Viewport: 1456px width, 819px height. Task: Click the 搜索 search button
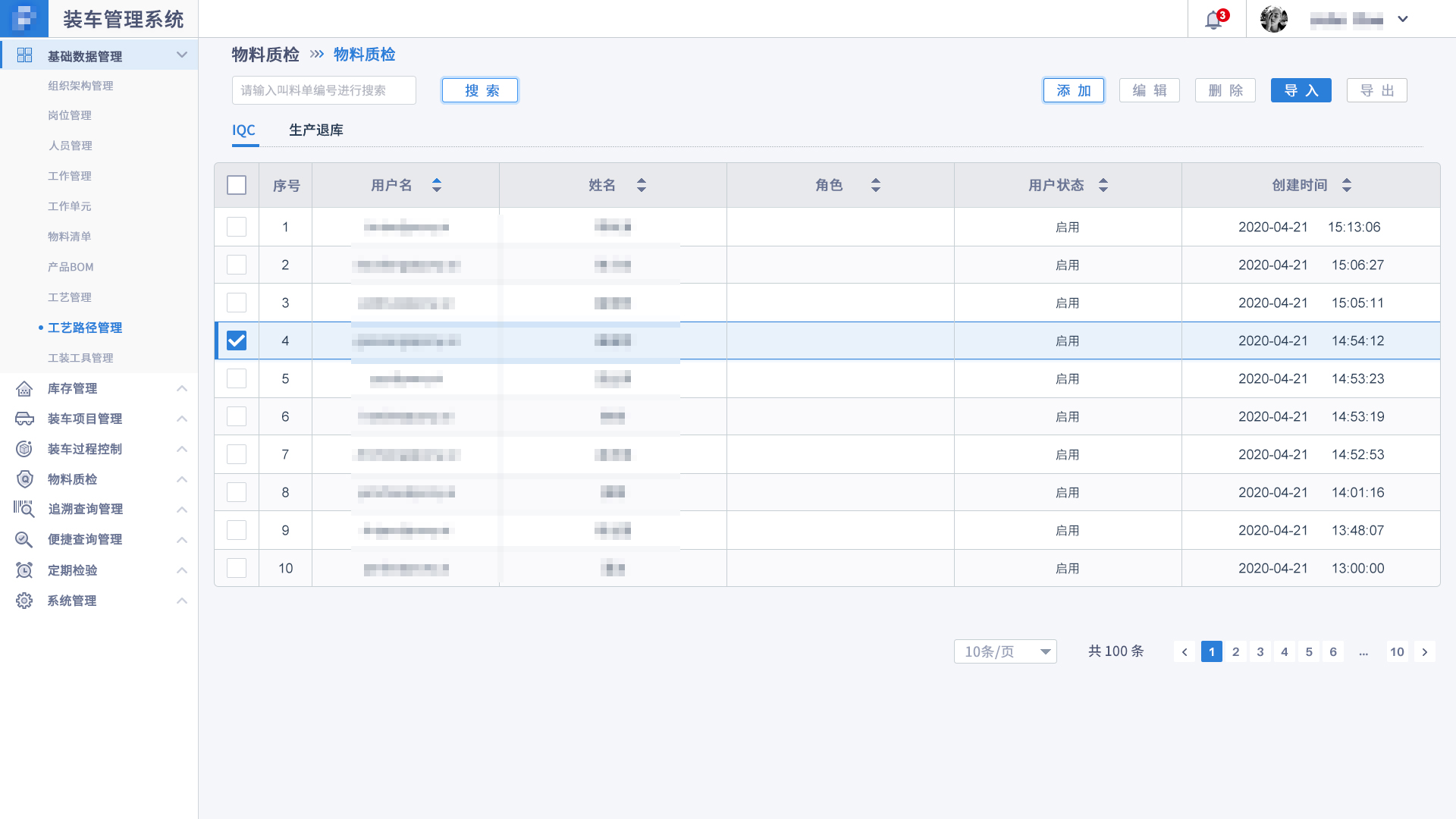pyautogui.click(x=479, y=89)
